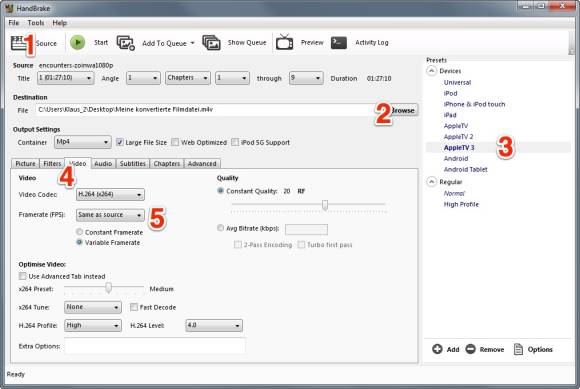Click the Preview television icon
The width and height of the screenshot is (580, 389).
[284, 42]
